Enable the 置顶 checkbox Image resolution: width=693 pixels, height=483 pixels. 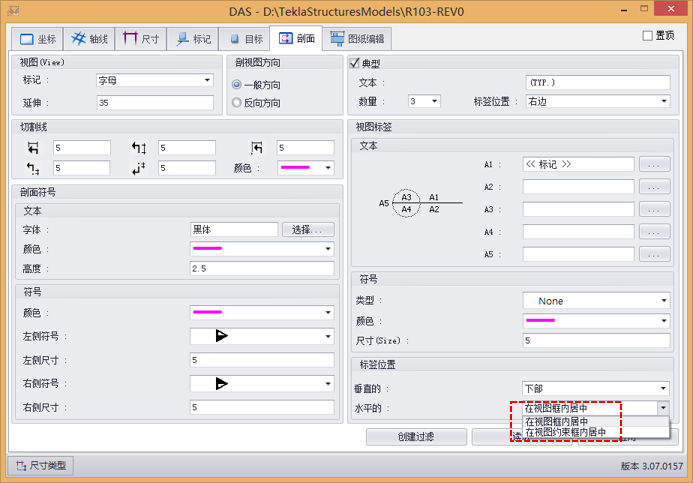647,36
